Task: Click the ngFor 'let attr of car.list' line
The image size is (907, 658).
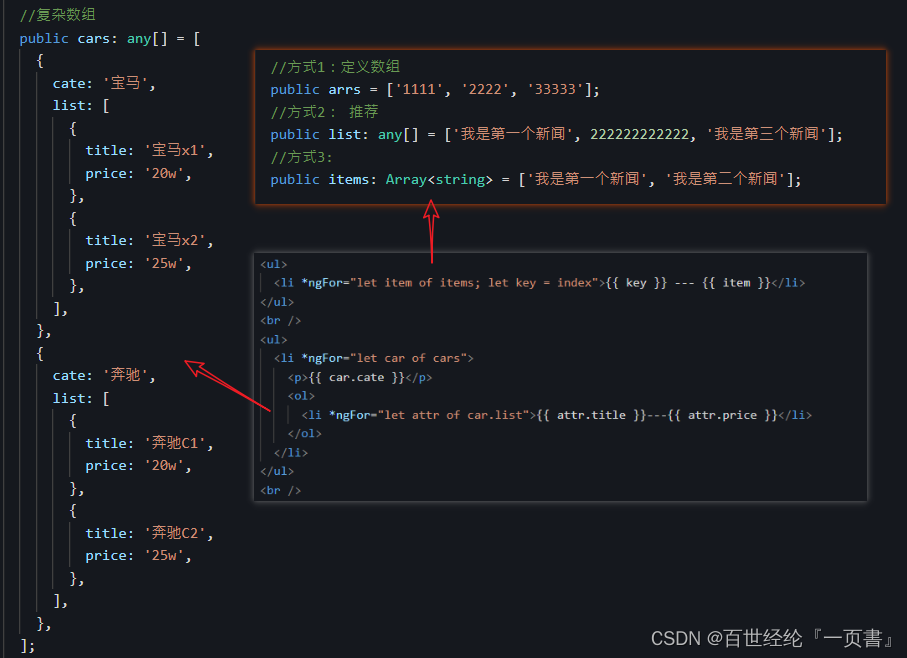Action: pyautogui.click(x=556, y=415)
